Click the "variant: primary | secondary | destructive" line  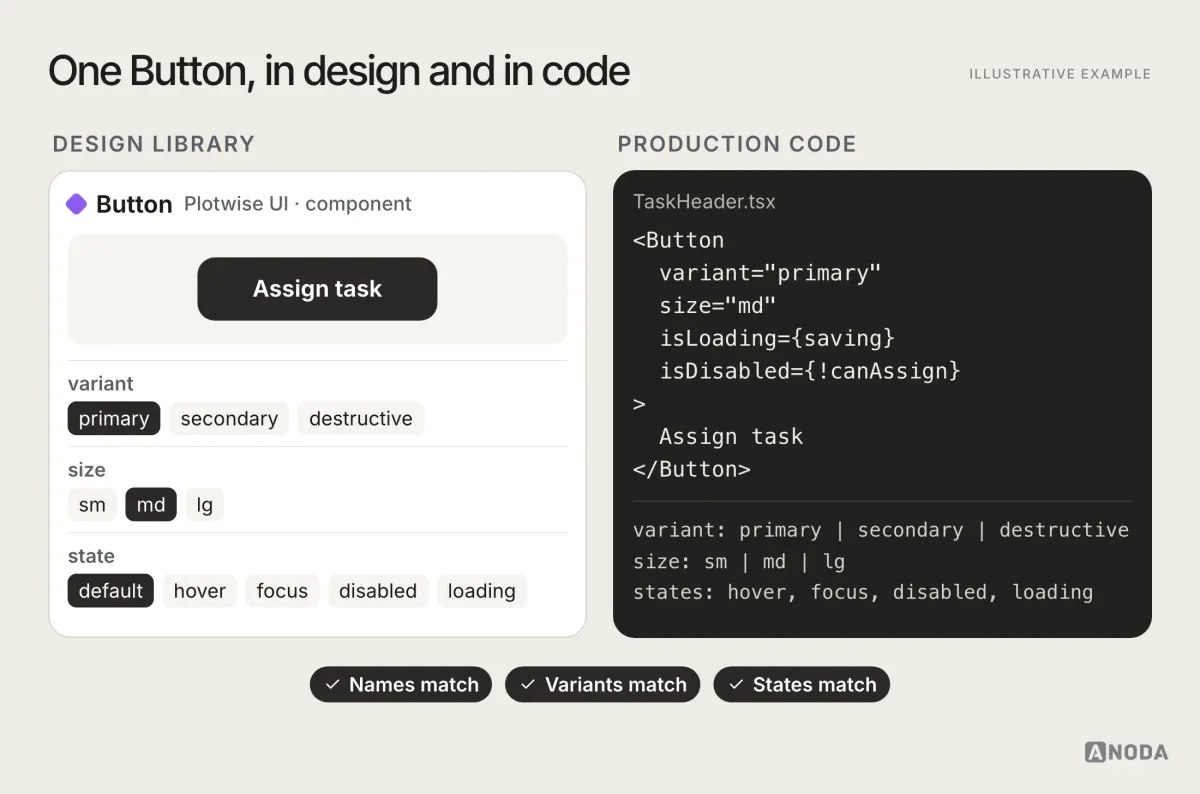[x=881, y=530]
